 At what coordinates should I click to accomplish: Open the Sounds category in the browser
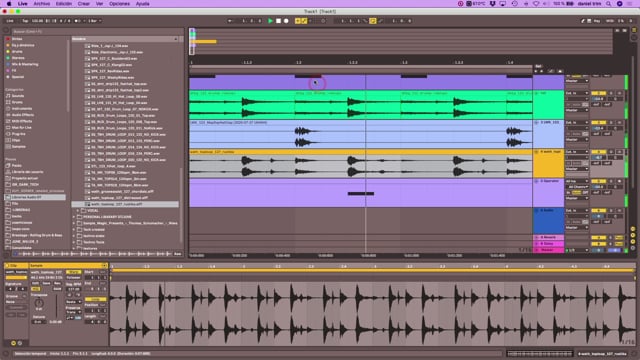click(18, 96)
